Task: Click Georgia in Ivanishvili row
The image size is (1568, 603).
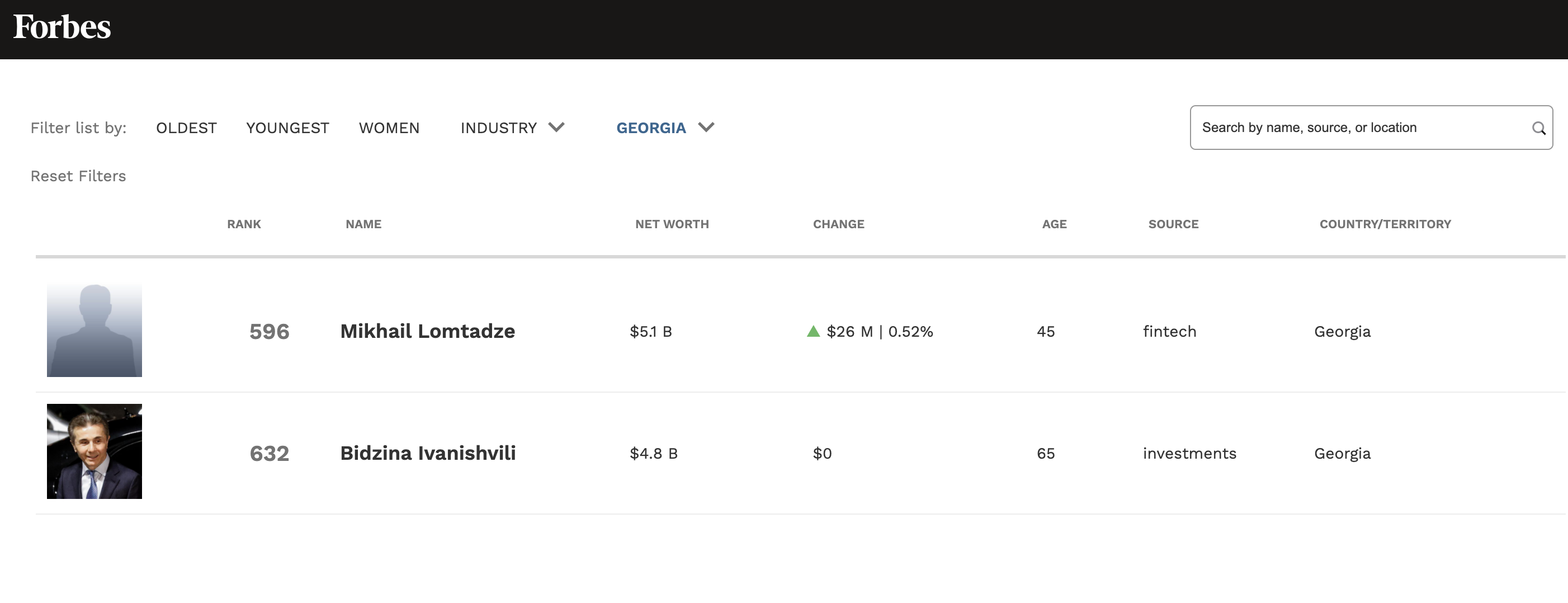Action: [1342, 454]
